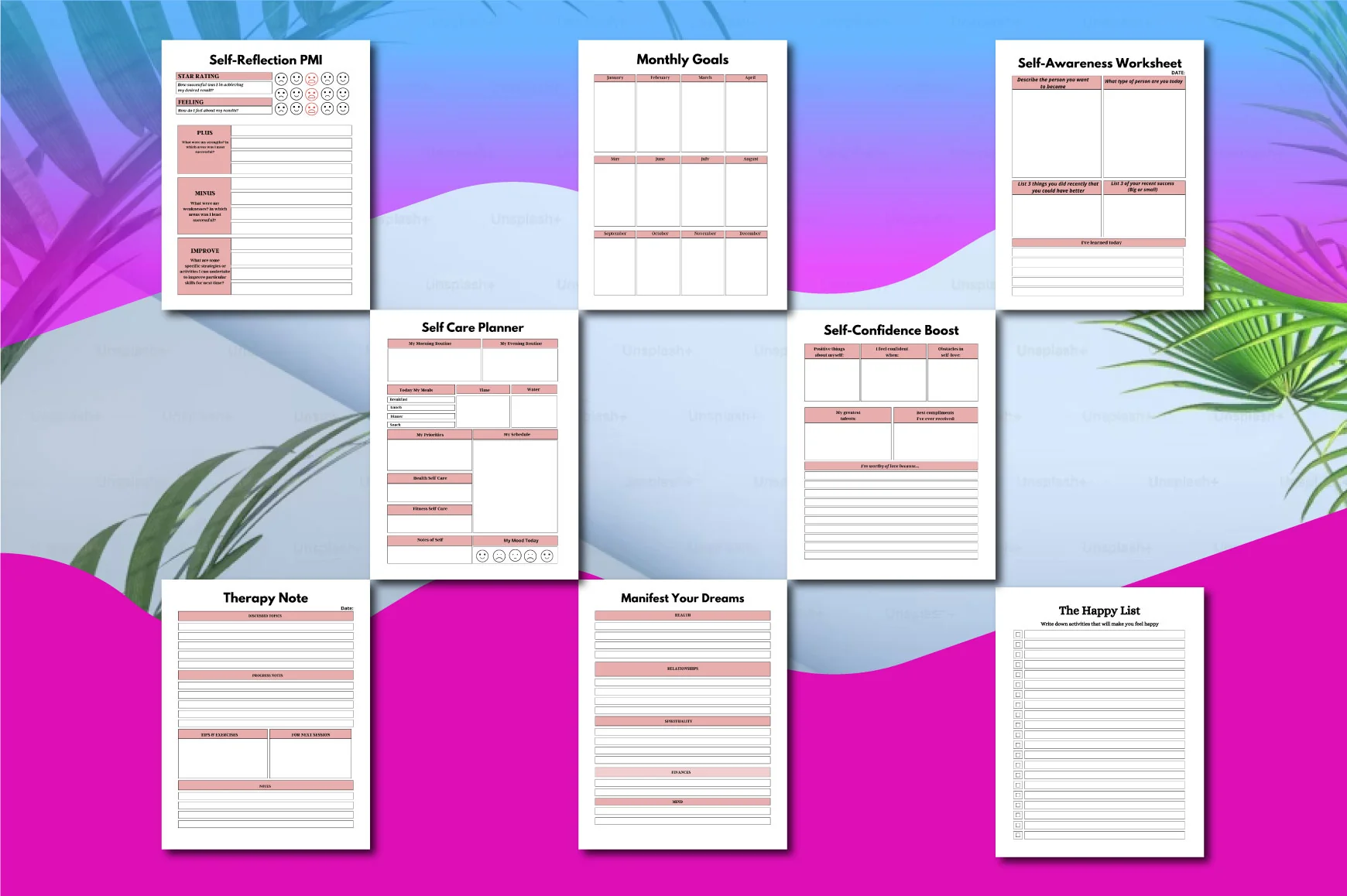Viewport: 1347px width, 896px height.
Task: Click 'List 3 of your recent success' header
Action: point(1144,187)
